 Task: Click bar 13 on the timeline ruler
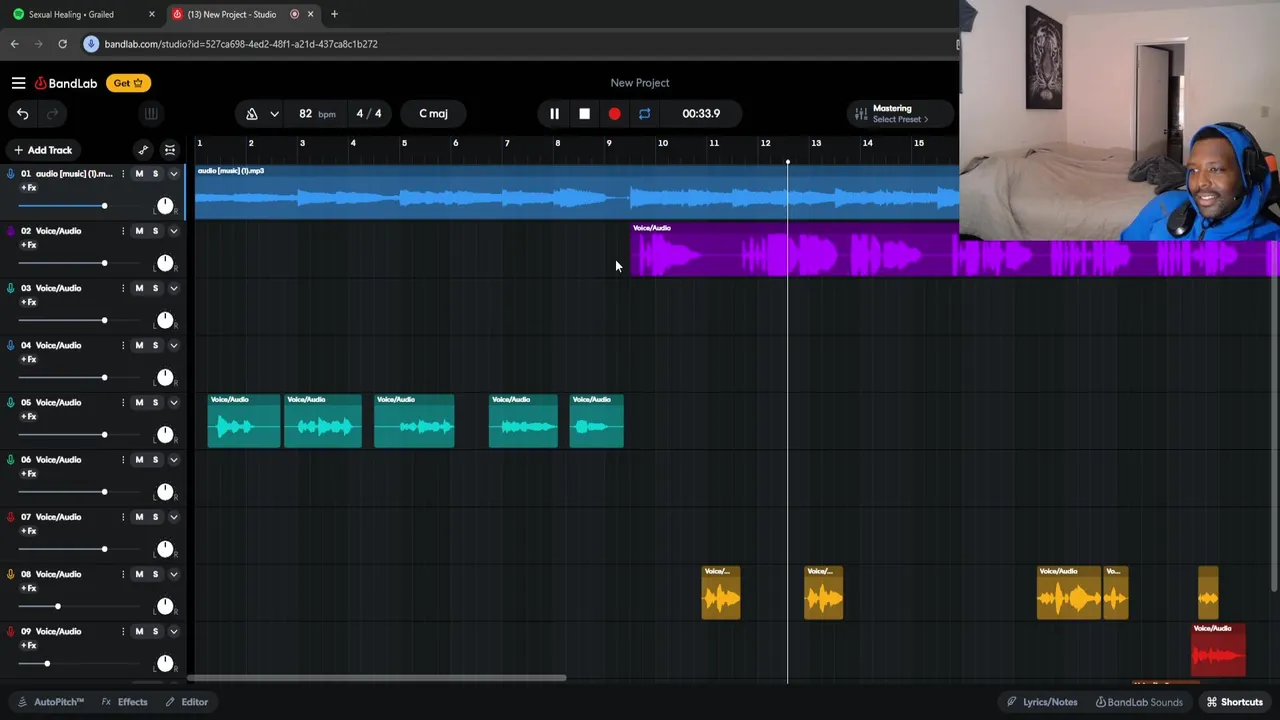click(x=816, y=143)
